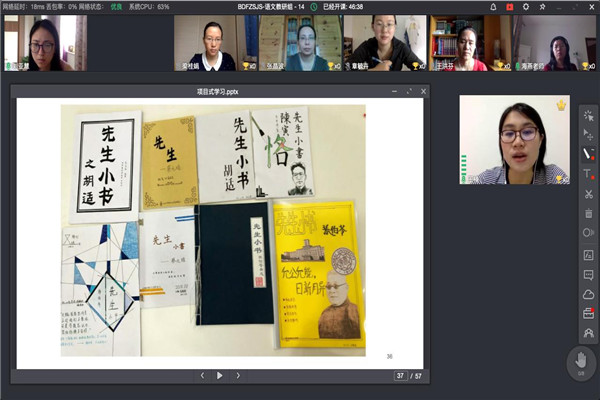Open the toolbox with red dot
This screenshot has width=600, height=400.
(x=589, y=313)
